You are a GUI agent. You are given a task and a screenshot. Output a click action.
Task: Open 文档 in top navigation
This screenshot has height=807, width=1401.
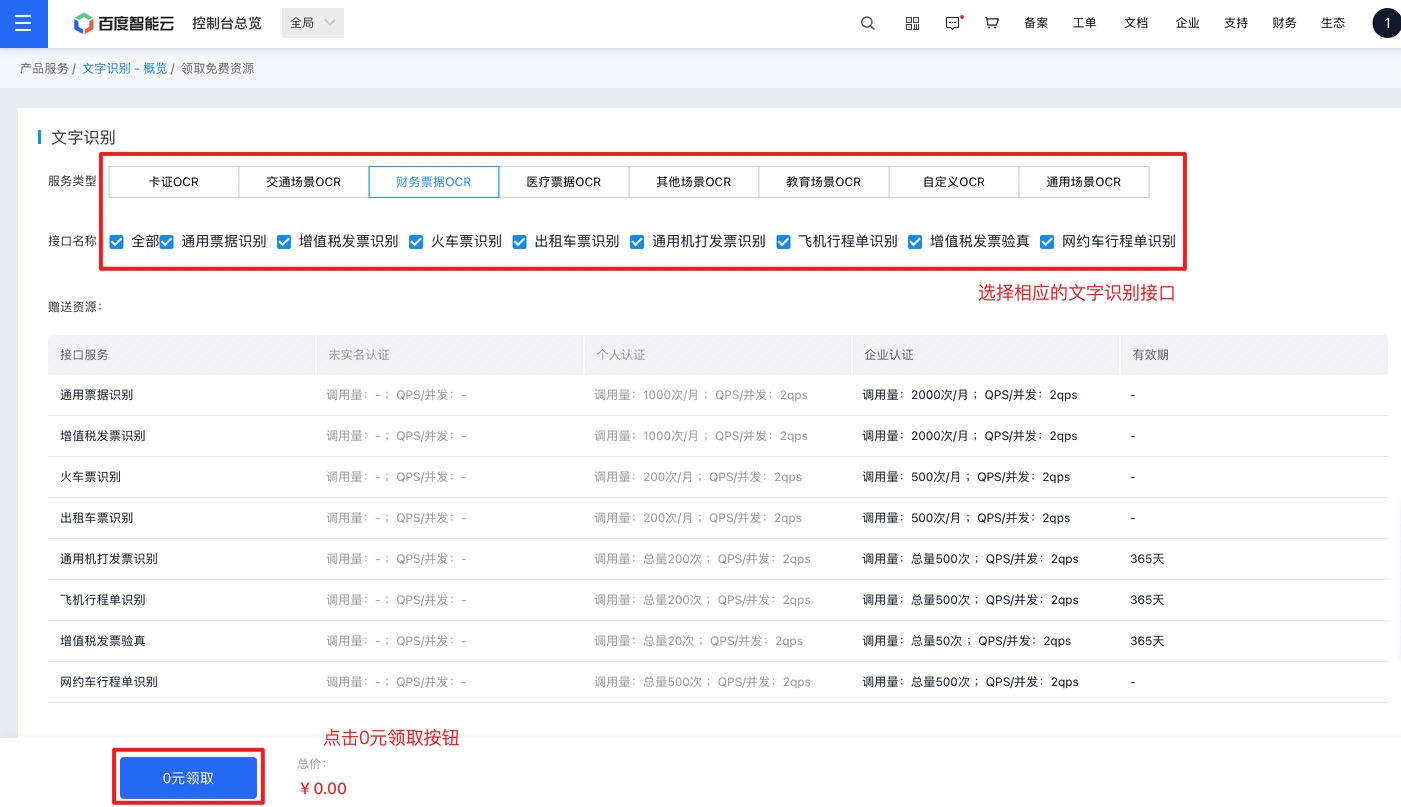(x=1136, y=23)
